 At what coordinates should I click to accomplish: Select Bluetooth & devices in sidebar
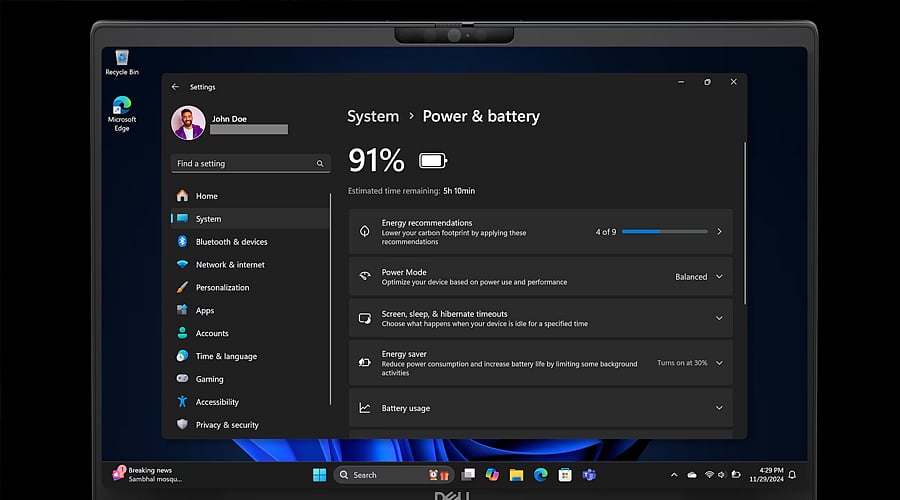point(231,242)
